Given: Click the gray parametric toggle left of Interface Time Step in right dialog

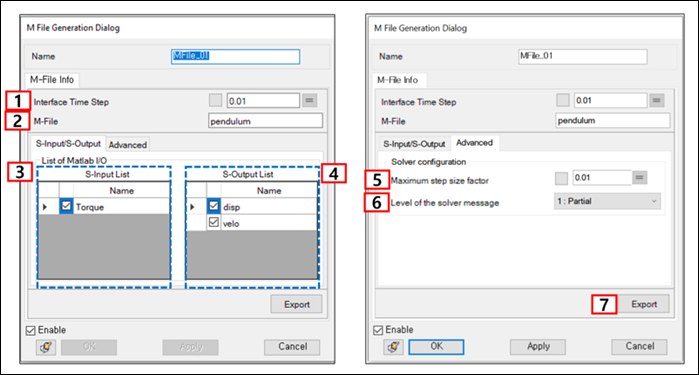Looking at the screenshot, I should coord(563,100).
